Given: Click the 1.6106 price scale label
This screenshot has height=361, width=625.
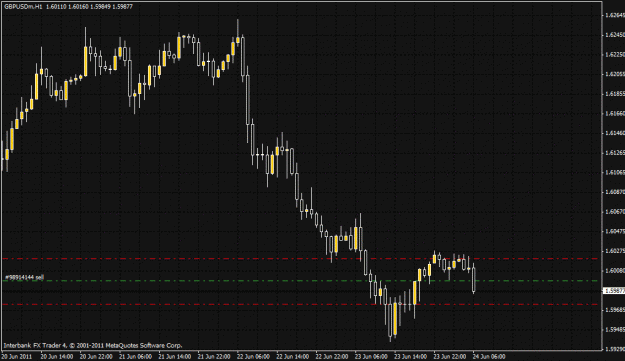Looking at the screenshot, I should click(615, 173).
